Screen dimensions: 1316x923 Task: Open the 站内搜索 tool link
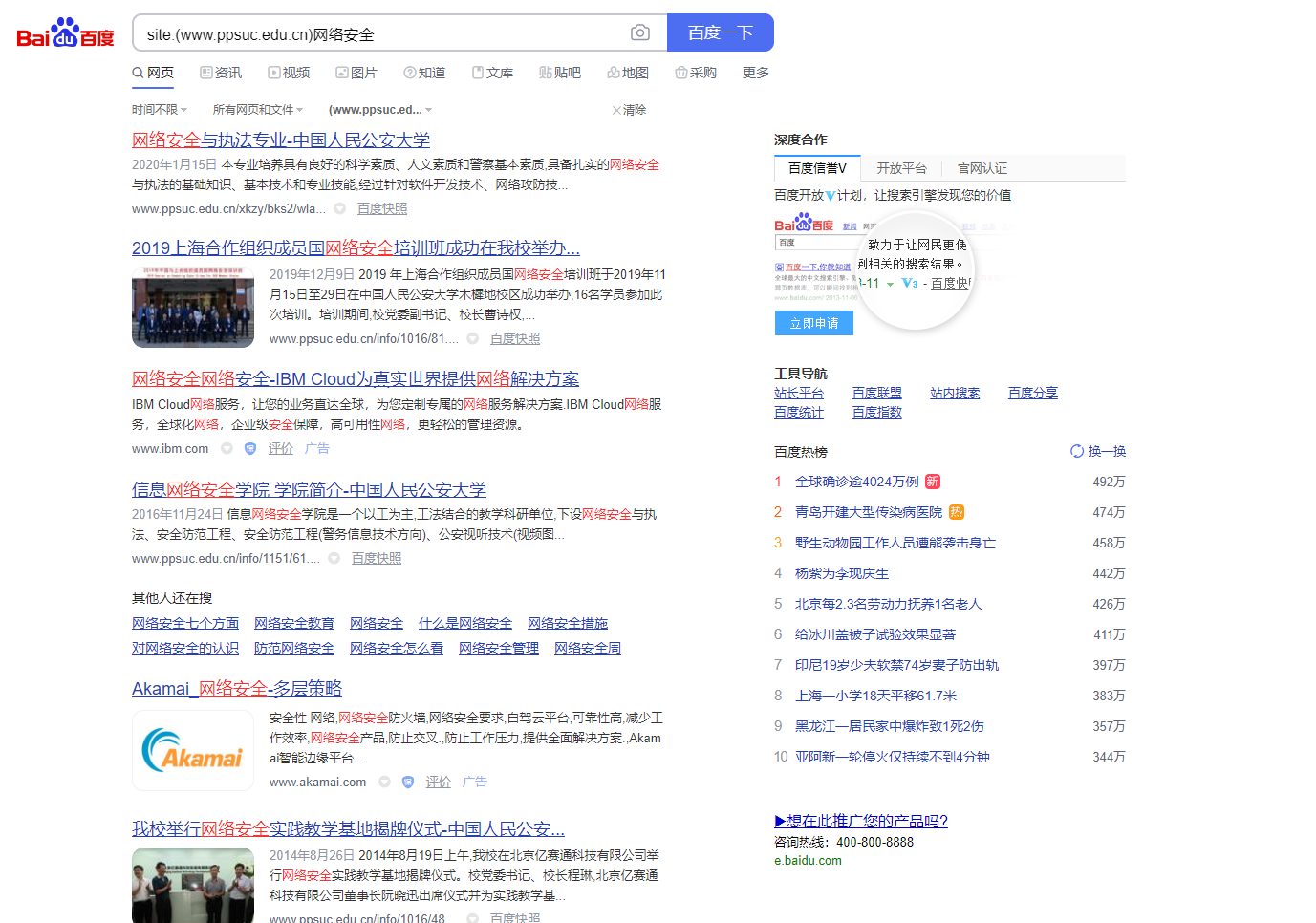955,394
